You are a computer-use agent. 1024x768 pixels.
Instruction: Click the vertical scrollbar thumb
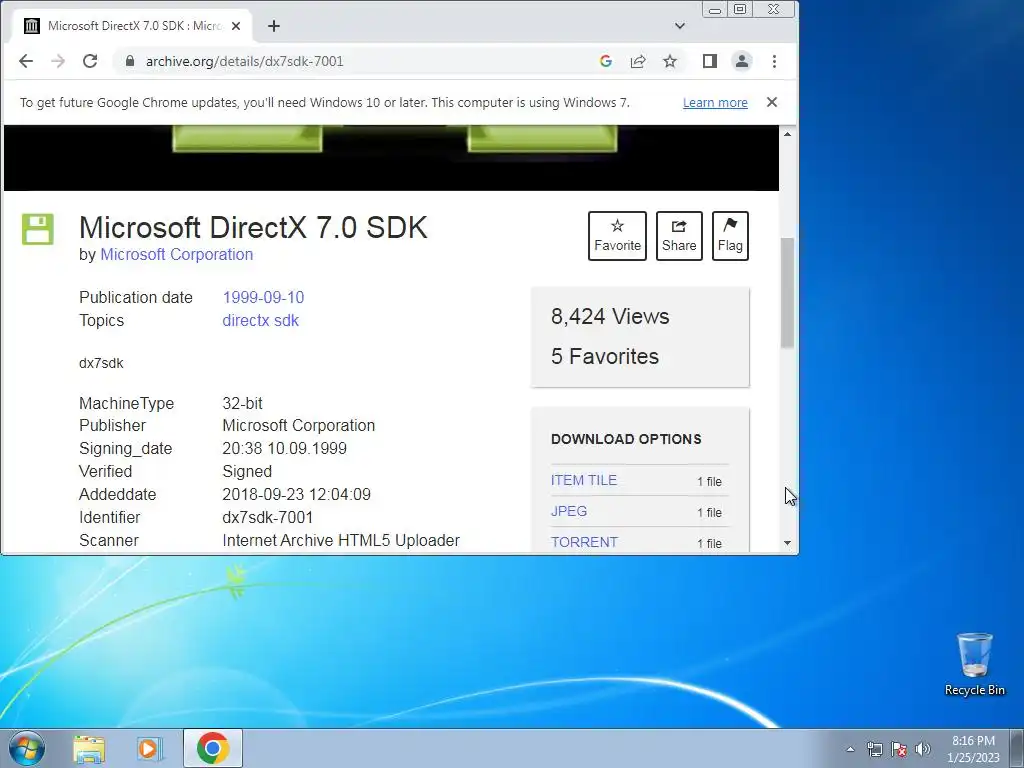[788, 293]
